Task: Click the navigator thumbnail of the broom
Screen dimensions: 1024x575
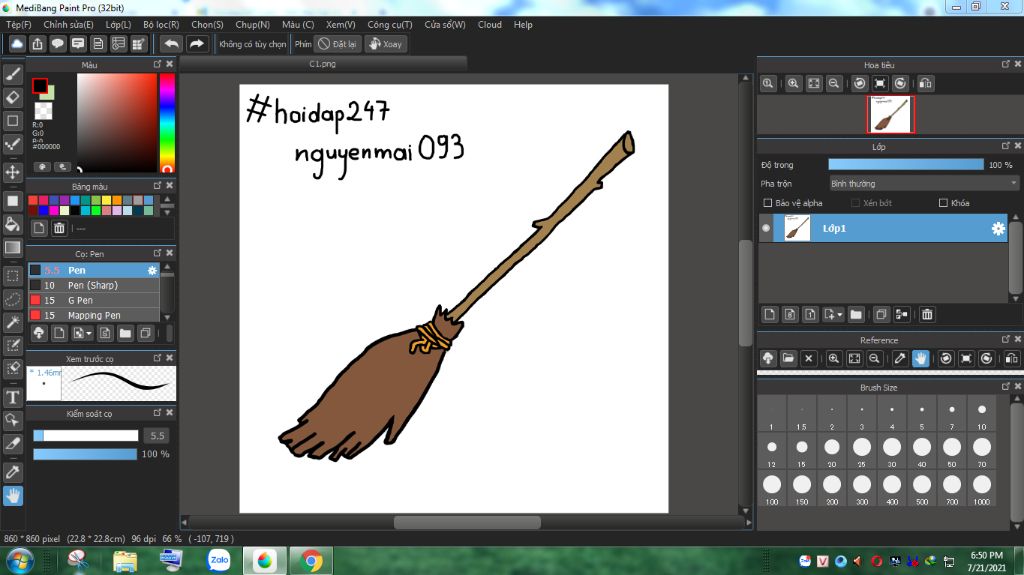Action: point(890,114)
